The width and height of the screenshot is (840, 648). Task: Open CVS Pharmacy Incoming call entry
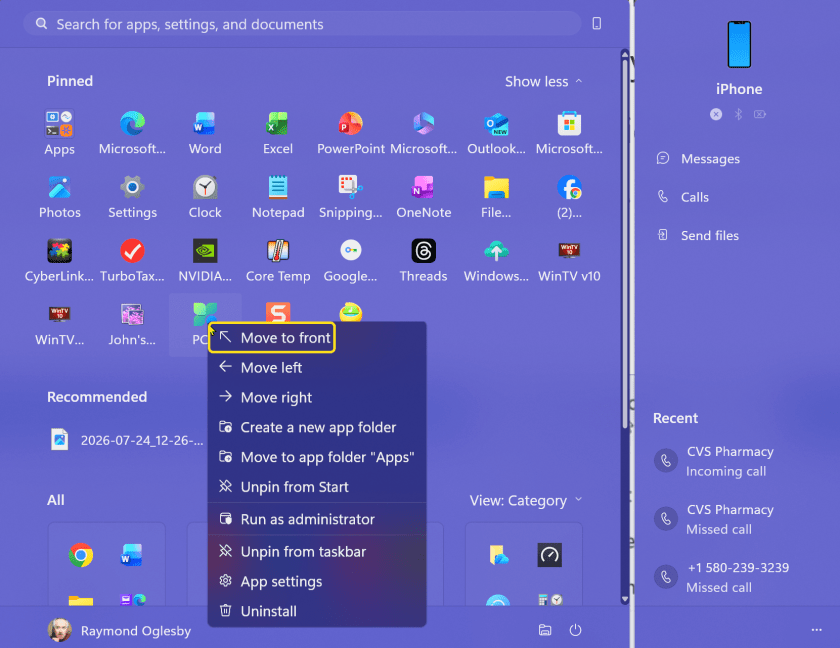tap(715, 461)
